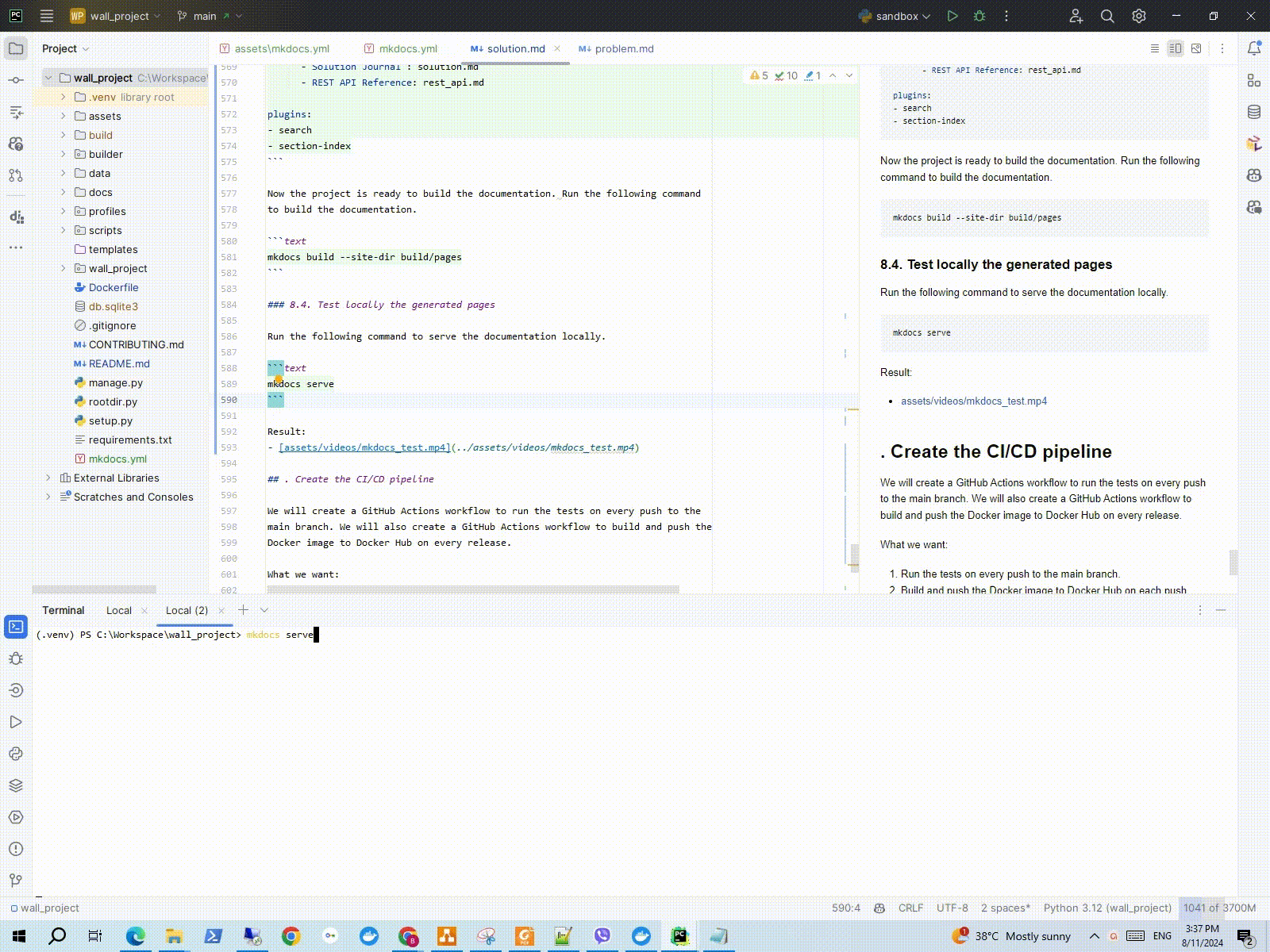
Task: Open Search Everywhere magnifier
Action: 1107,16
